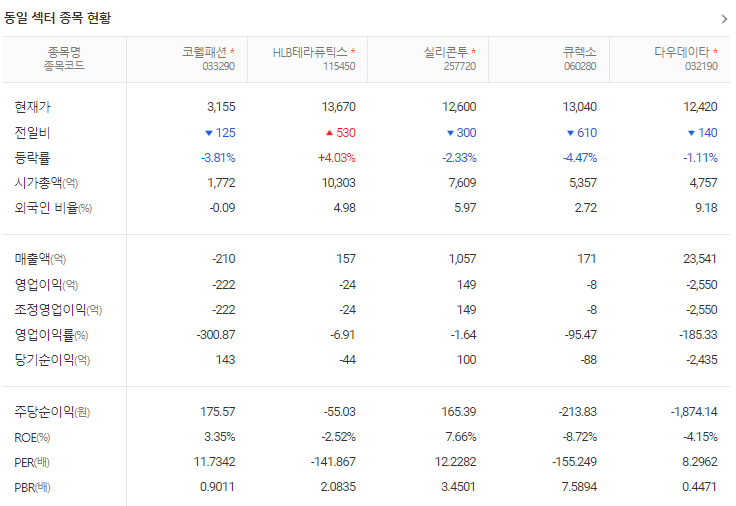The height and width of the screenshot is (506, 736).
Task: Click PBR value 7.5894
Action: (579, 487)
